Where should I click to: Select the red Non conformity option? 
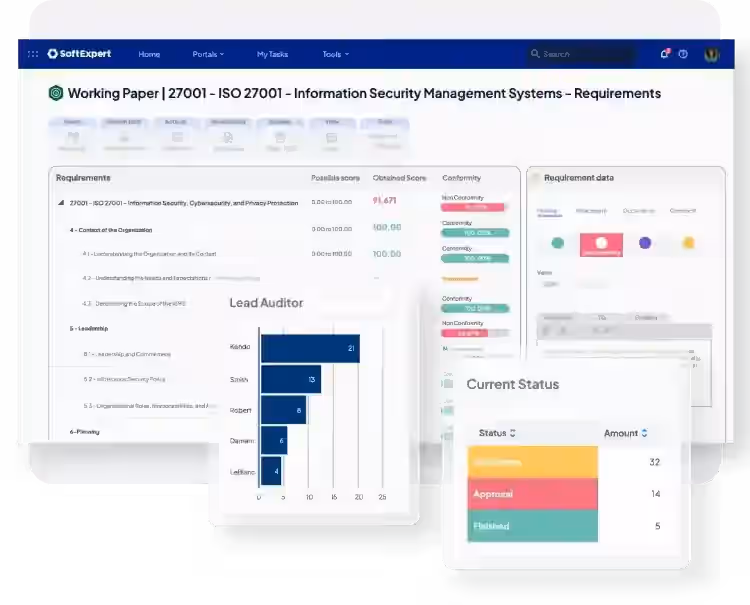coord(601,245)
